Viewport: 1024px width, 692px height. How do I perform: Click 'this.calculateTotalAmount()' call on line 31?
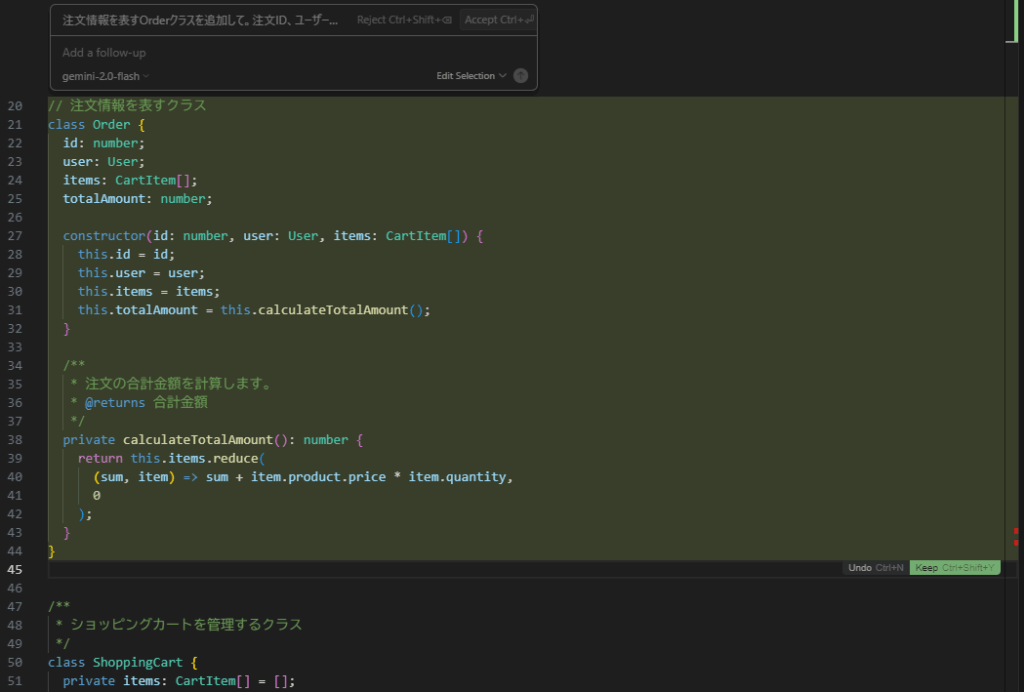pos(325,310)
